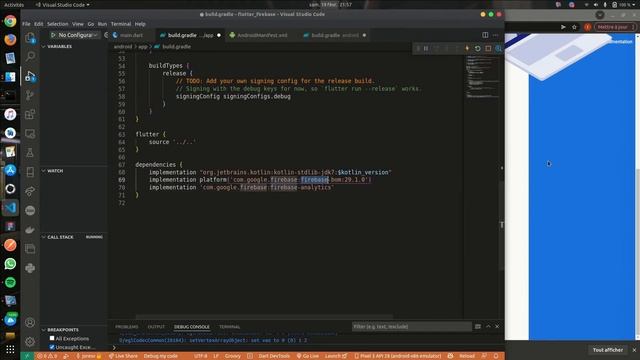Click the Start Debugging play icon
Image resolution: width=640 pixels, height=360 pixels.
point(53,35)
